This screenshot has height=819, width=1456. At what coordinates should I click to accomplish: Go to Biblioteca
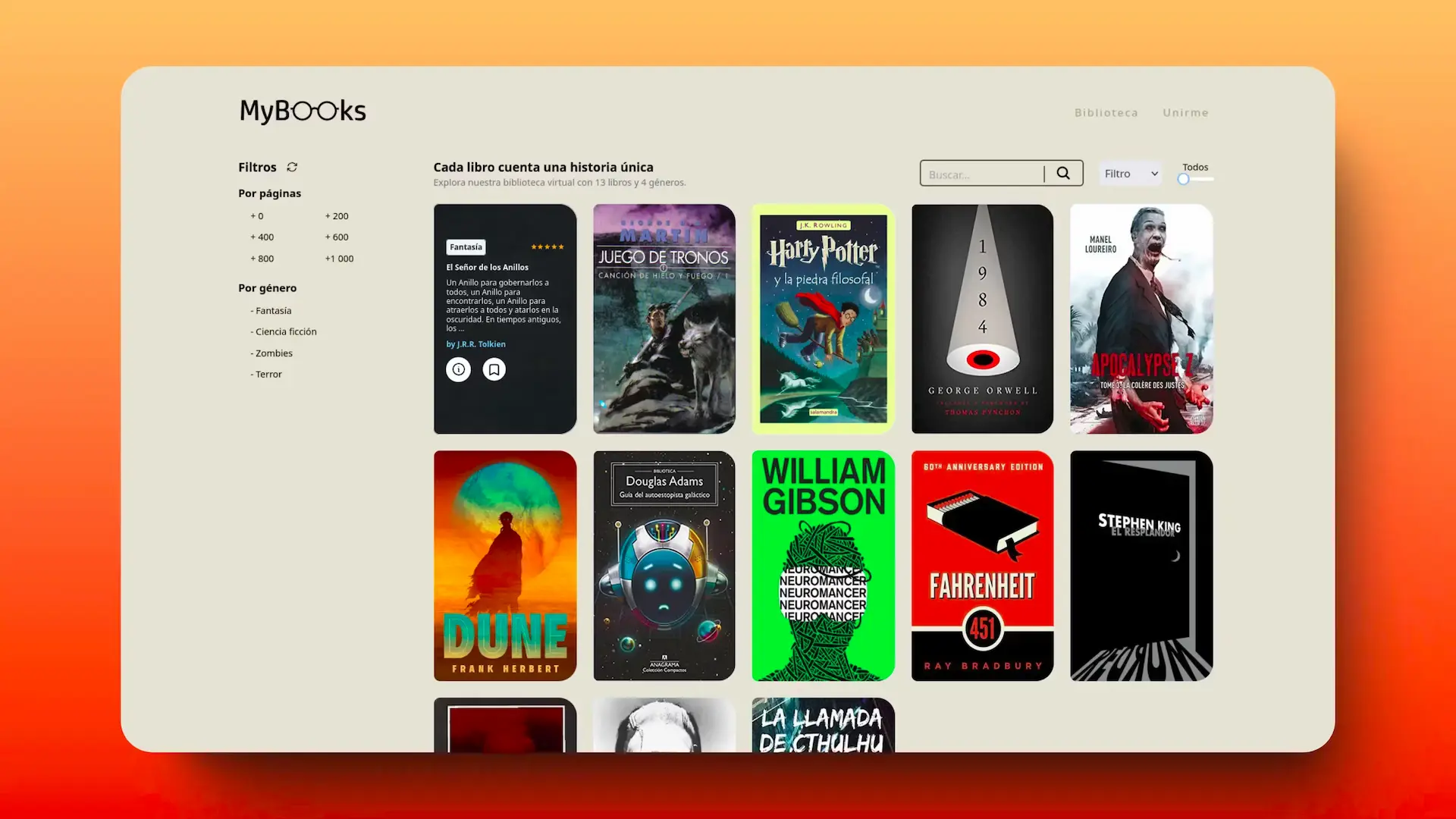(1106, 112)
